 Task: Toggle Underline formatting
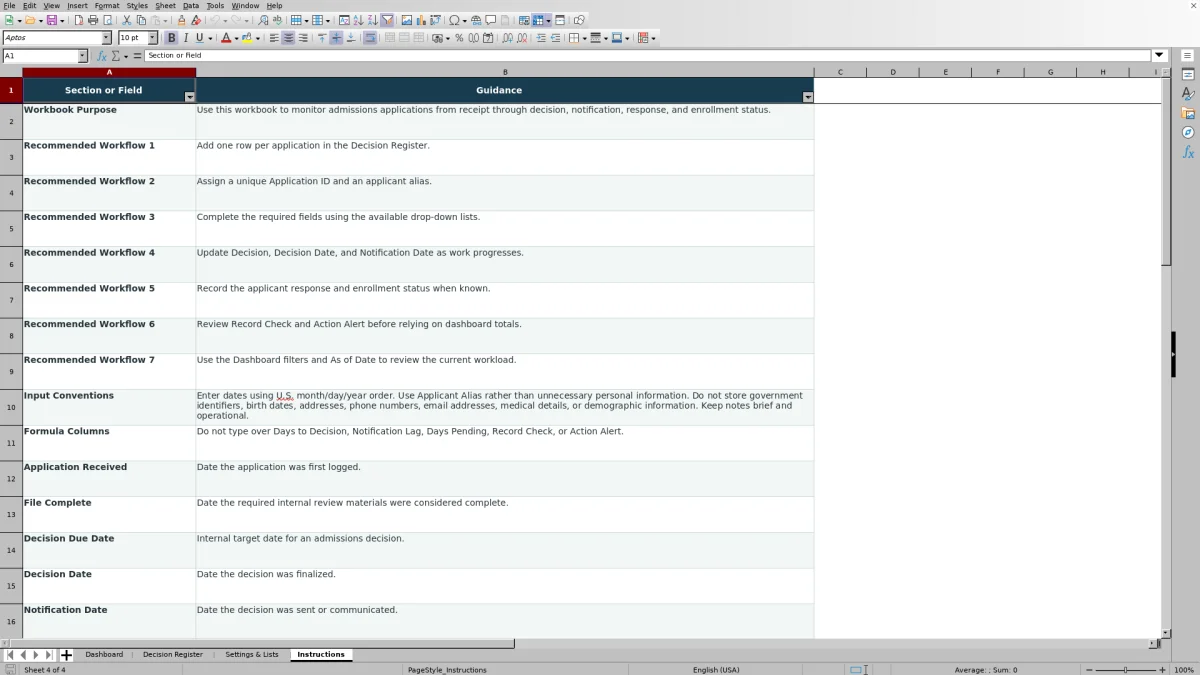[199, 38]
